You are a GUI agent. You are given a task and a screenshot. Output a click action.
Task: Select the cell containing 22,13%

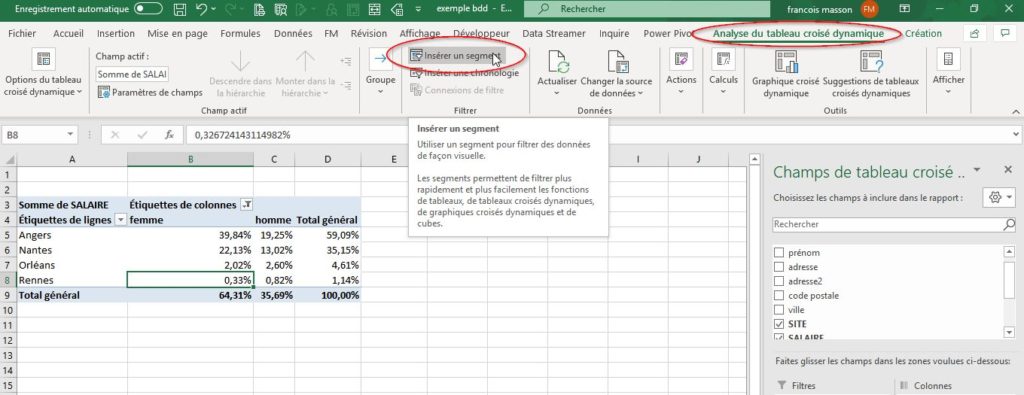coord(190,250)
